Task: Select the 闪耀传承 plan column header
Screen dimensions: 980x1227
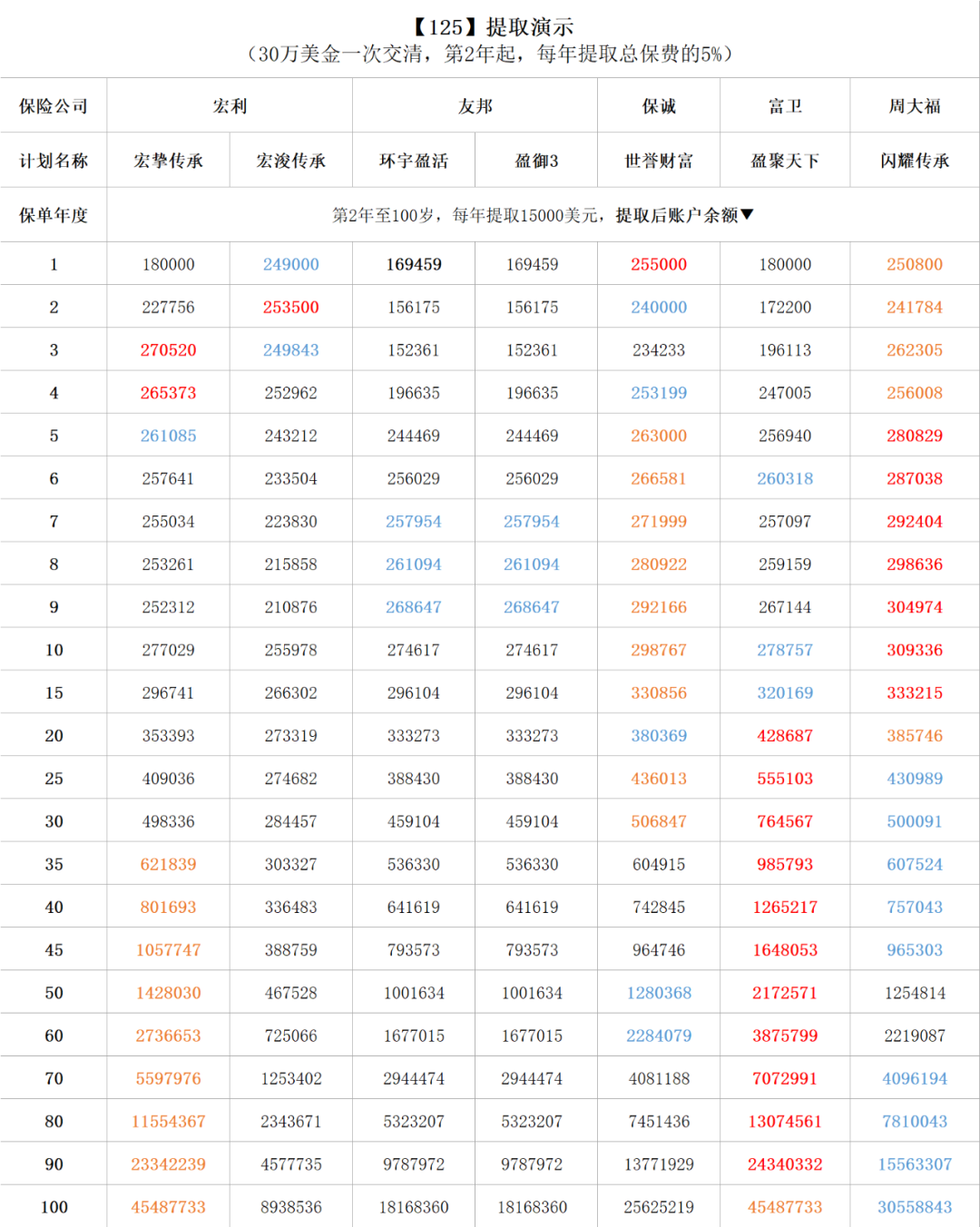Action: [x=914, y=161]
